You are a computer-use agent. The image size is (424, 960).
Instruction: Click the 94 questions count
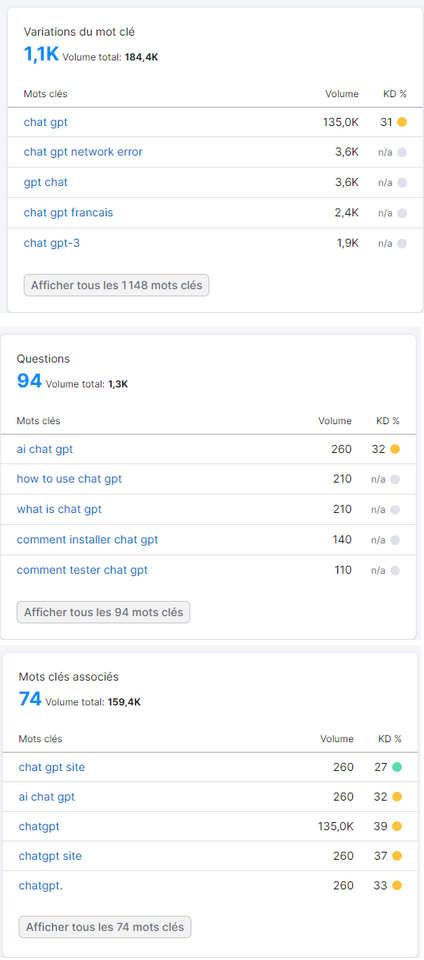[x=29, y=381]
